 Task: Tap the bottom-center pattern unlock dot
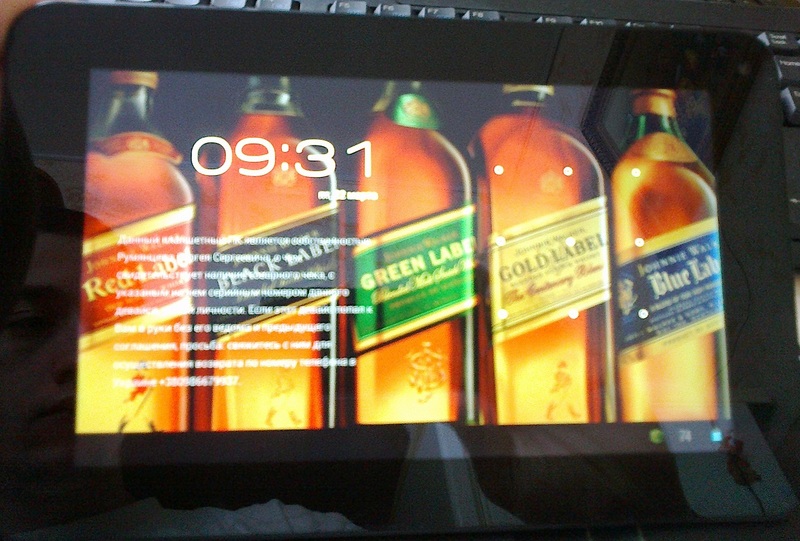pyautogui.click(x=572, y=314)
